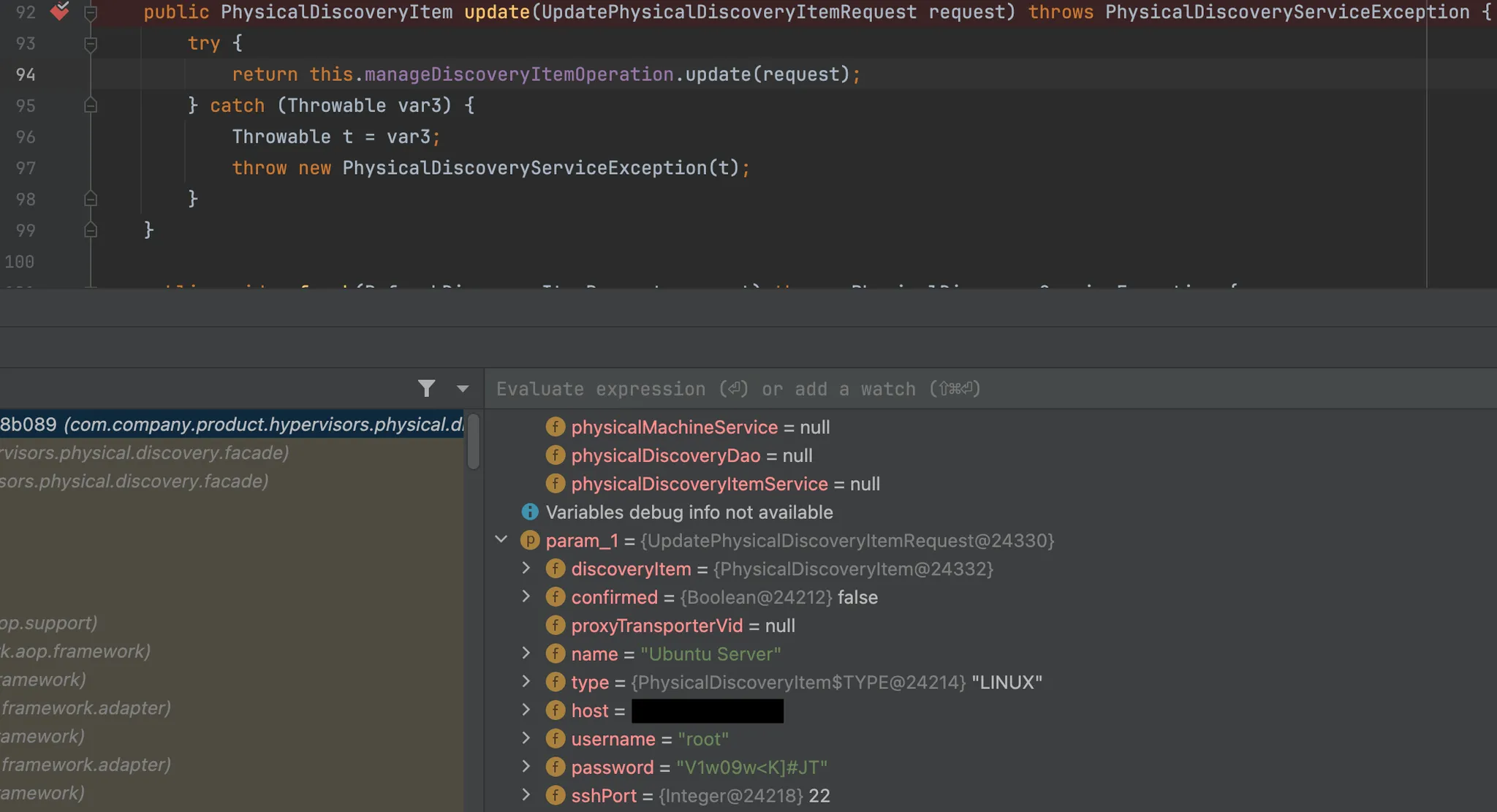The image size is (1497, 812).
Task: Click the breakpoint icon on line 92
Action: pyautogui.click(x=60, y=11)
